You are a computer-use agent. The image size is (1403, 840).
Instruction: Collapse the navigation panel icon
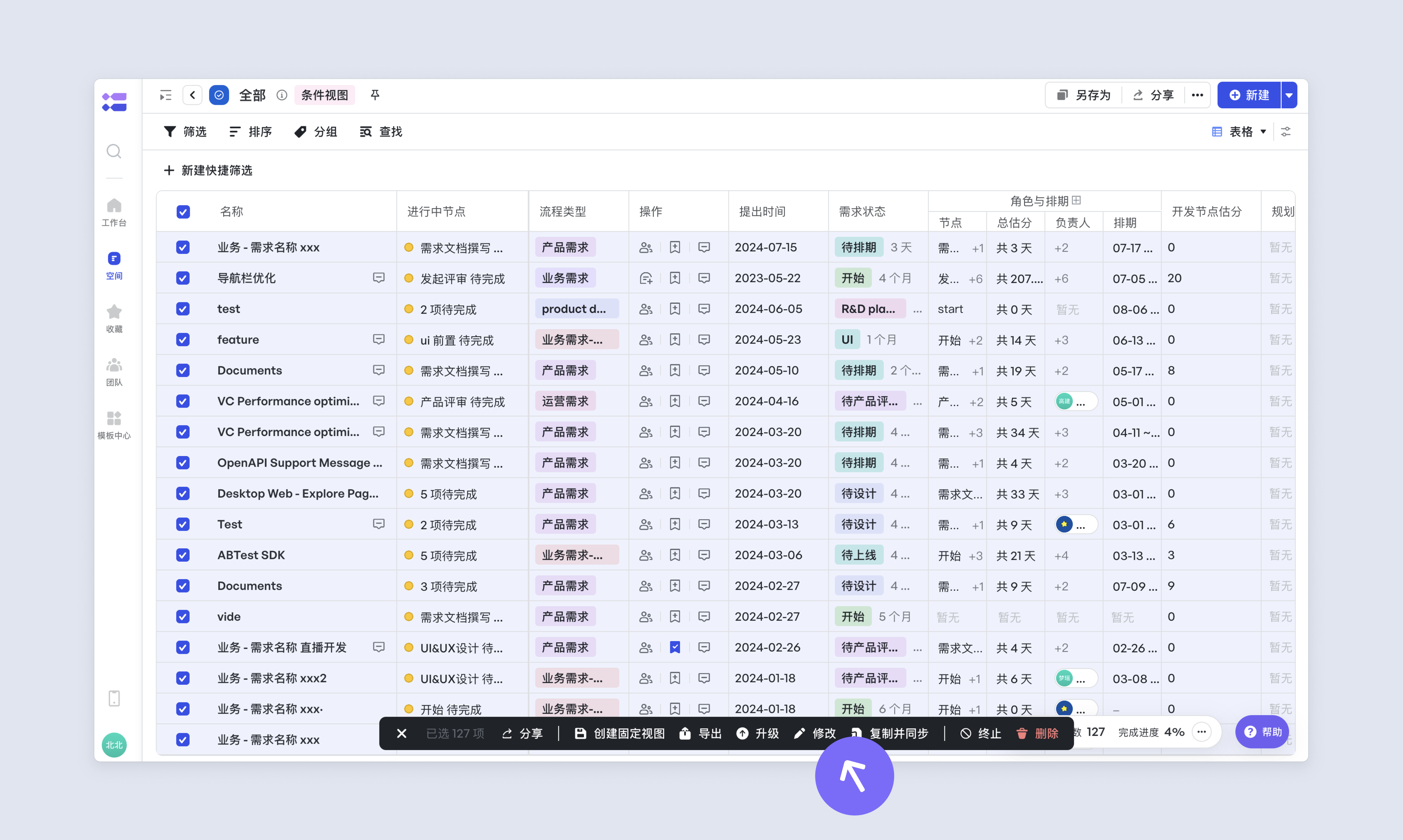click(x=165, y=95)
